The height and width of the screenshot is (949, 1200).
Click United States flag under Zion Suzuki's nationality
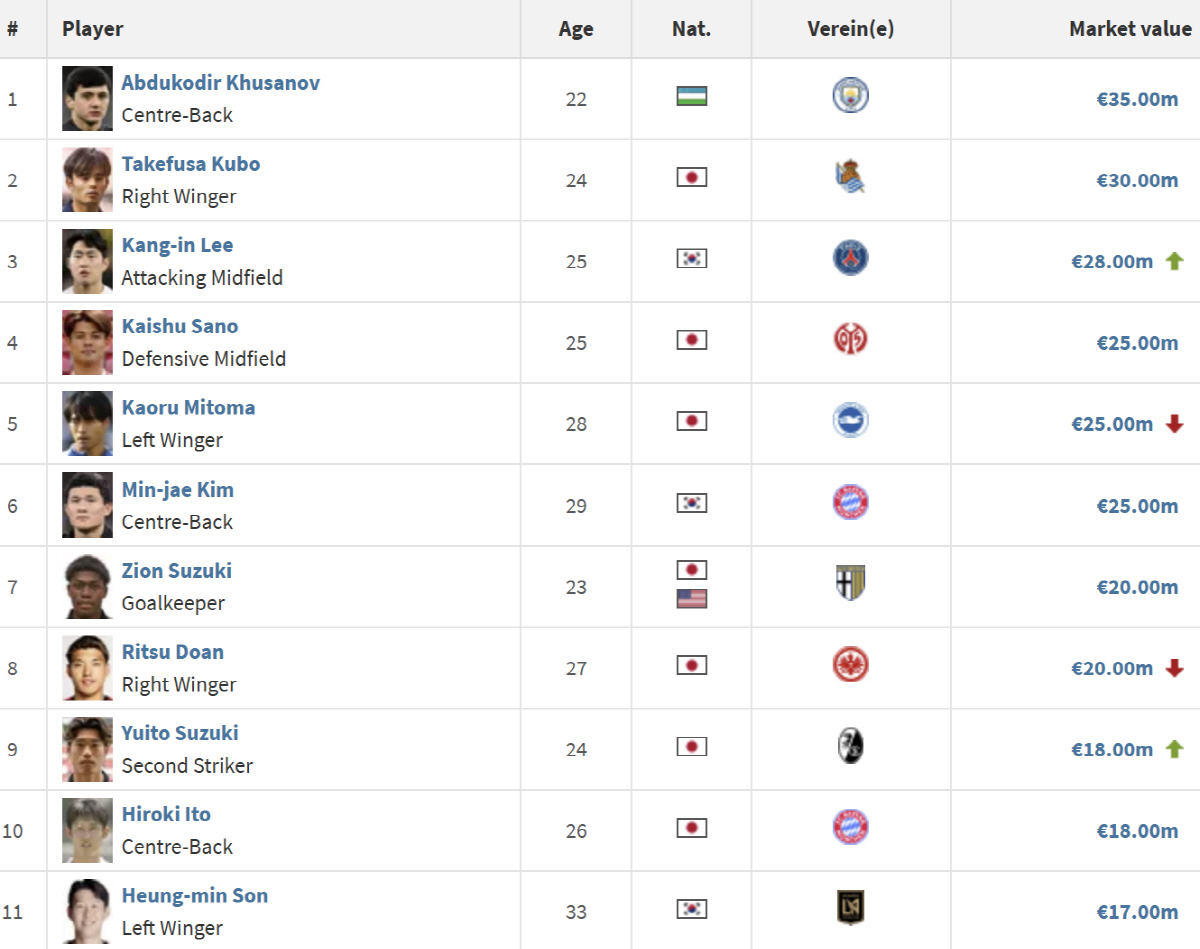[x=691, y=599]
